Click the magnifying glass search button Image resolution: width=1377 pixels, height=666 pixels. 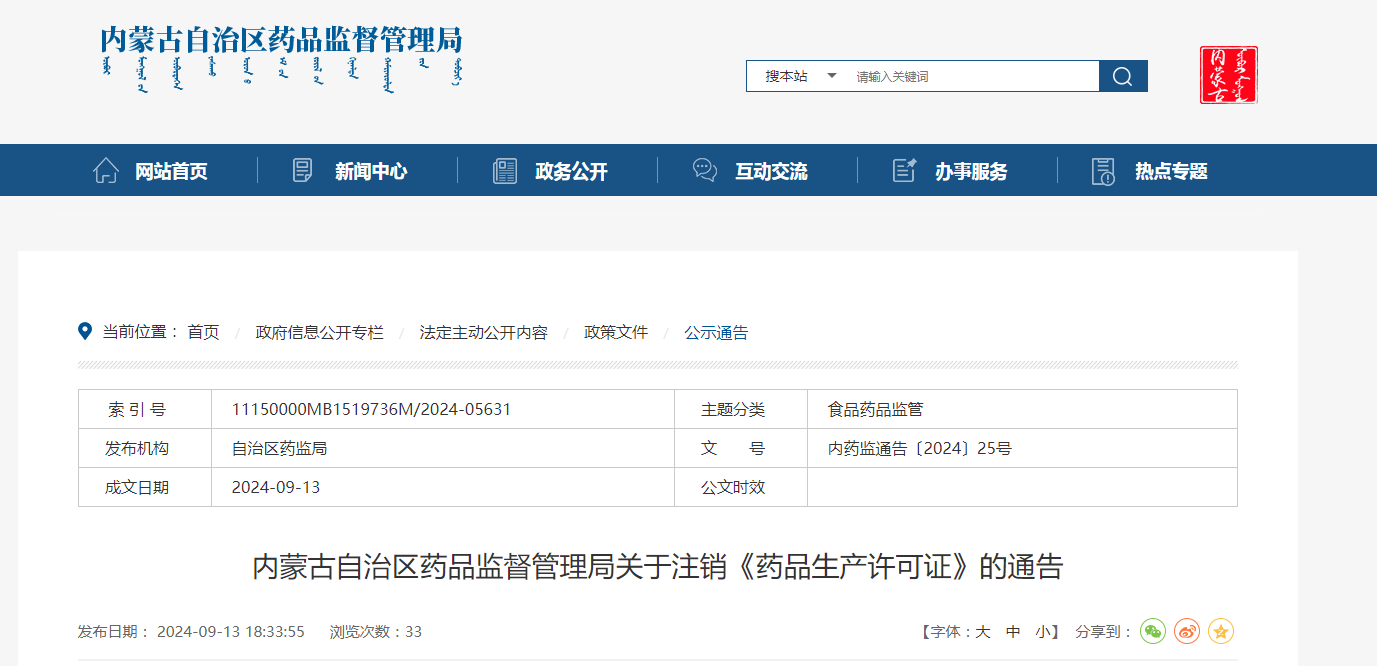pyautogui.click(x=1122, y=76)
